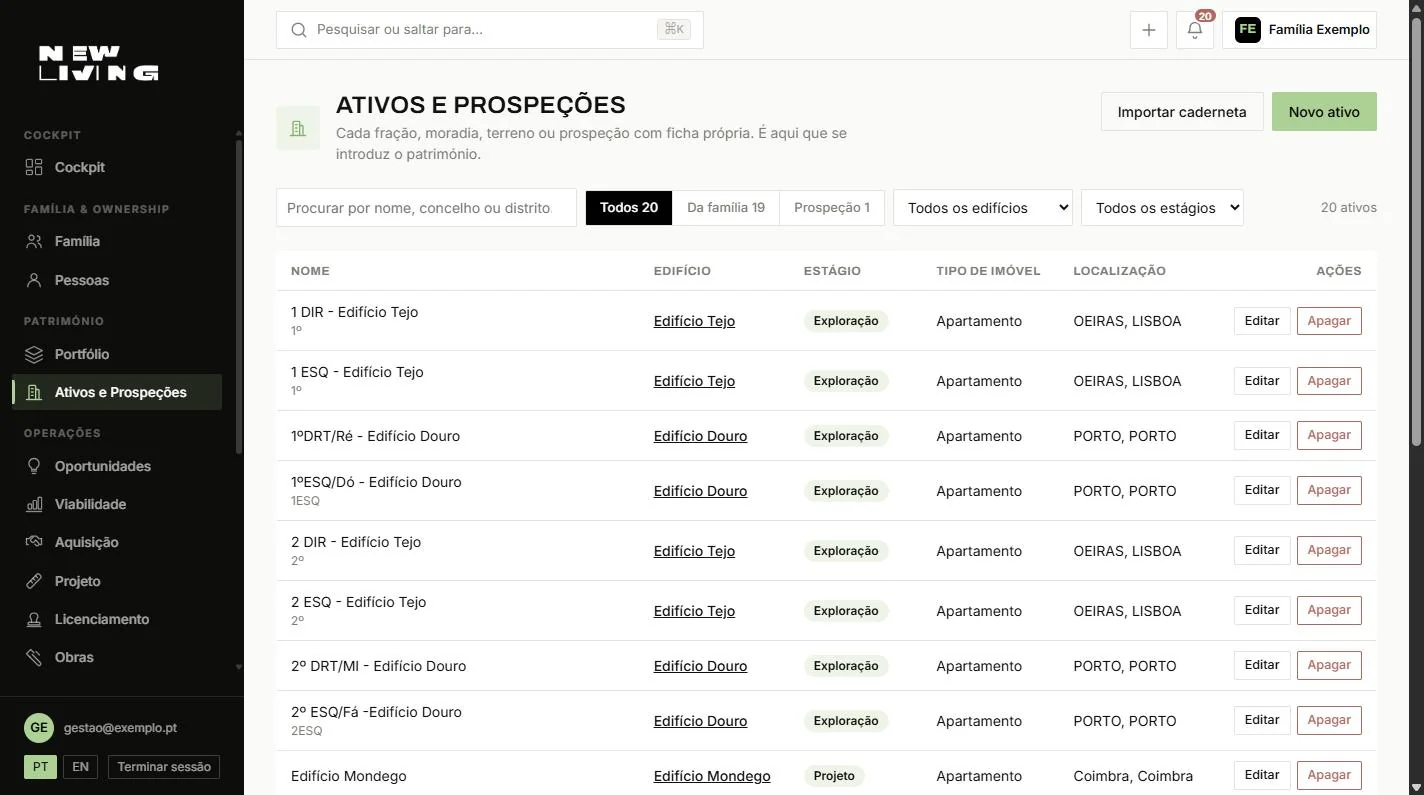Edit the 1ºDRT/Ré - Edifício Douro row
Viewport: 1424px width, 795px height.
pos(1262,435)
